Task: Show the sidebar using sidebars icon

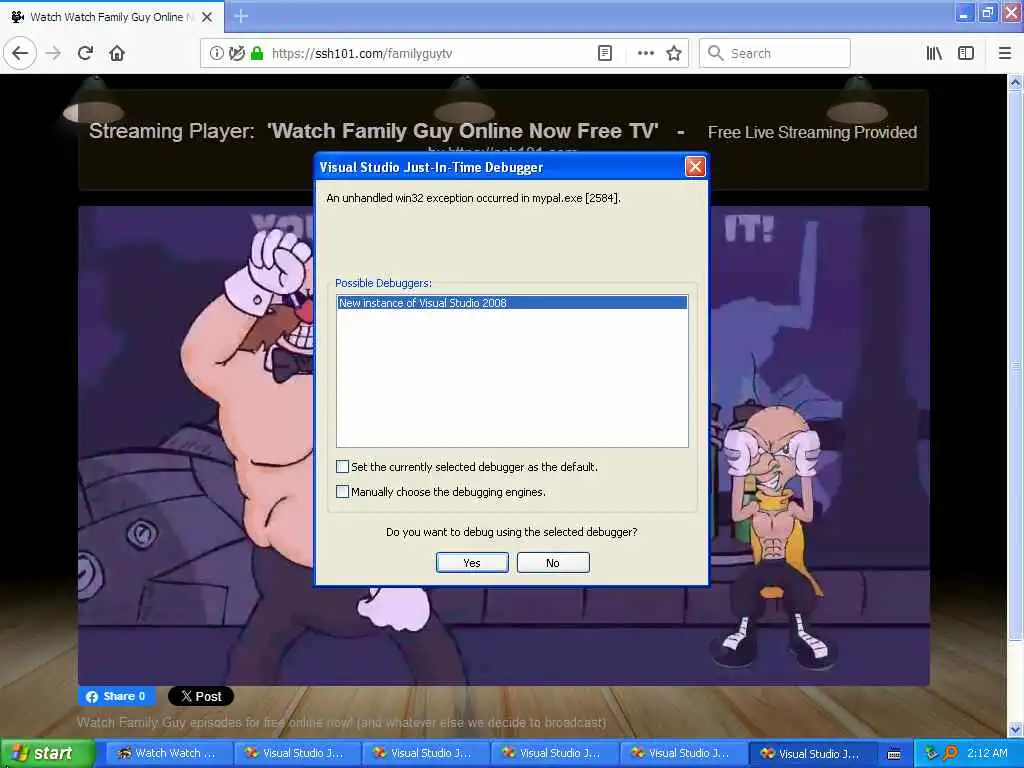Action: [966, 54]
